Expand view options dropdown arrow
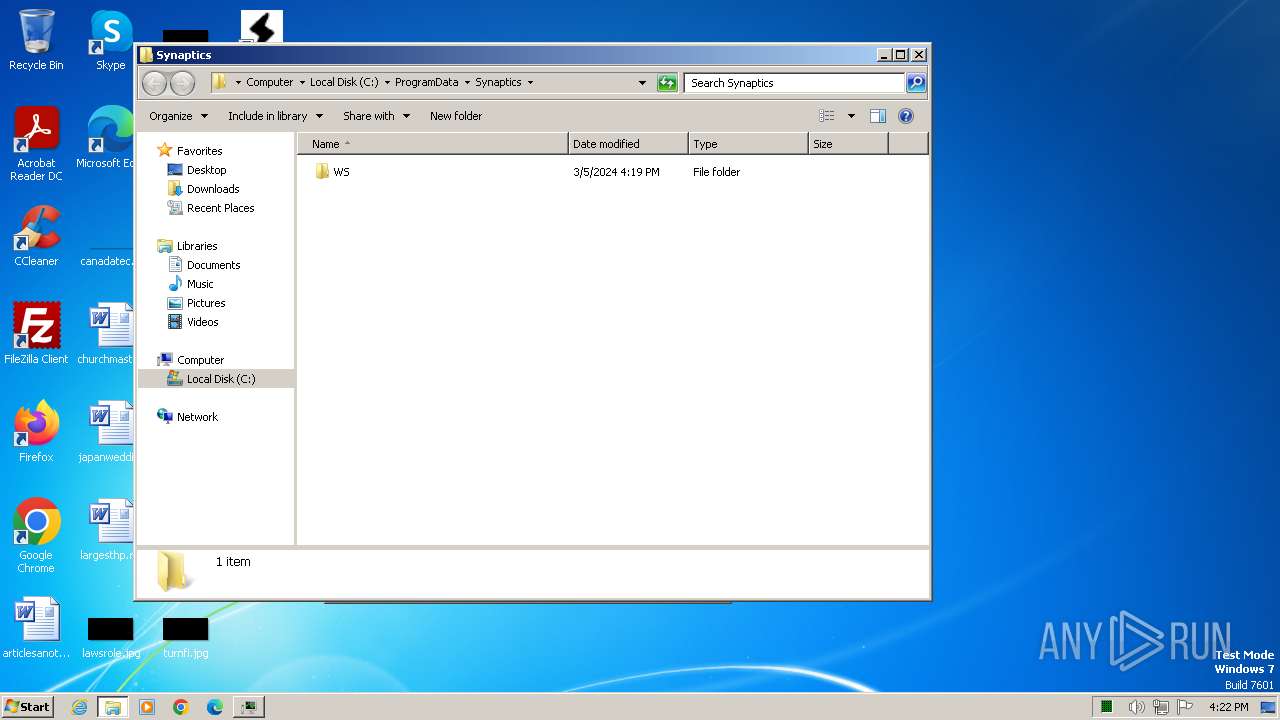Screen dimensions: 1280x720 851,116
